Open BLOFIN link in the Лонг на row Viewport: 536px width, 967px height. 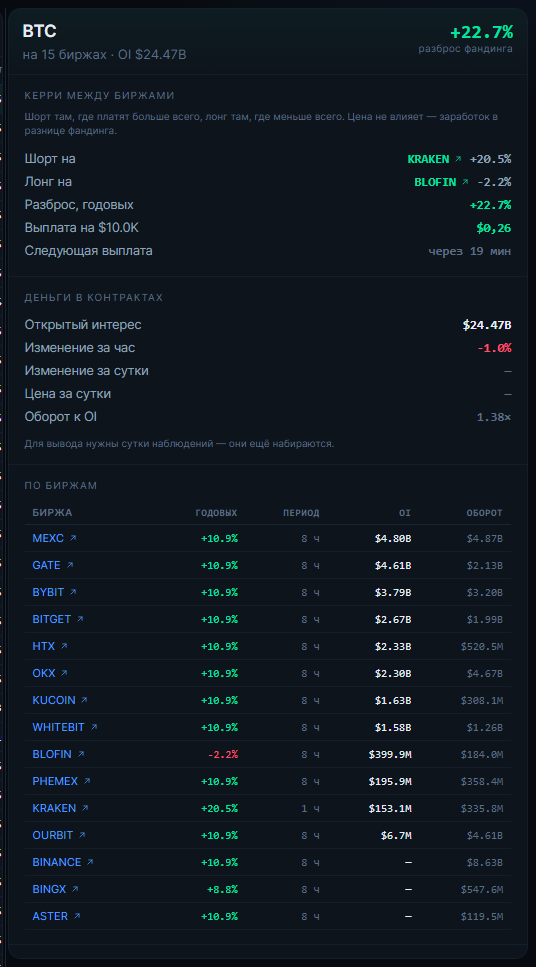pyautogui.click(x=442, y=182)
